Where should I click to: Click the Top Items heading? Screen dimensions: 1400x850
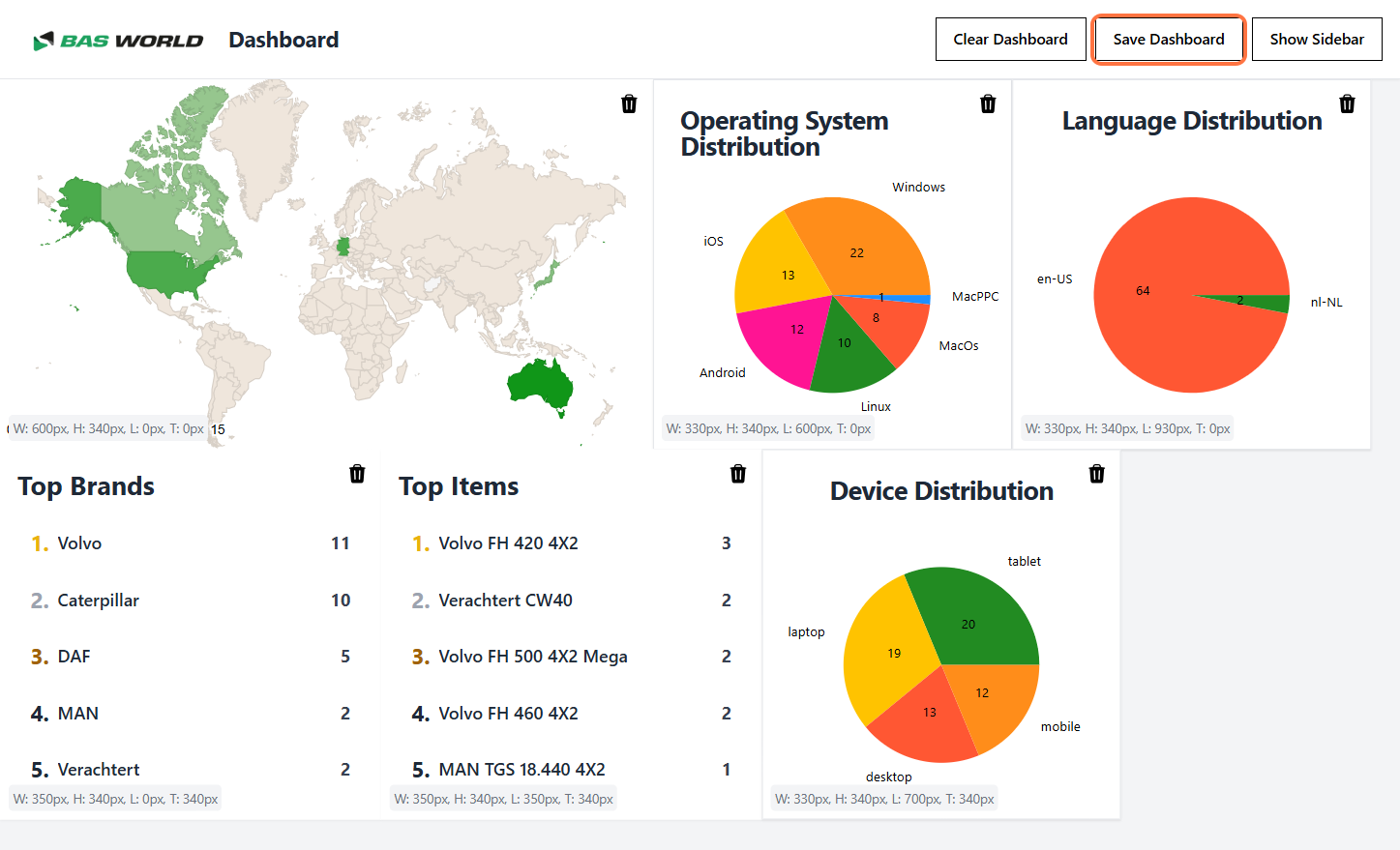point(459,486)
